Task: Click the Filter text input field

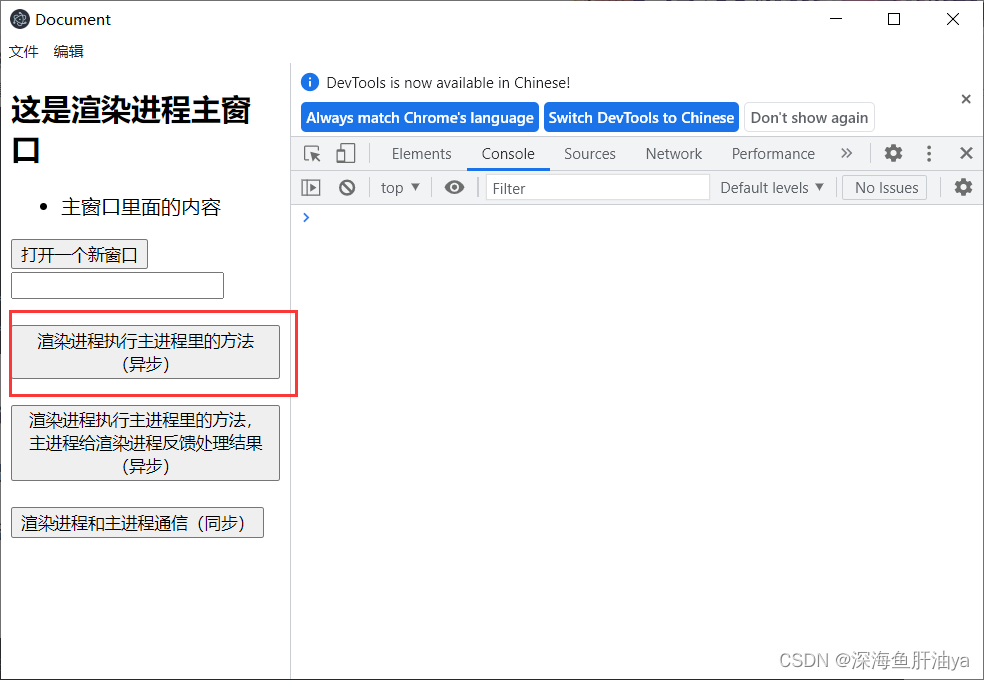Action: [597, 187]
